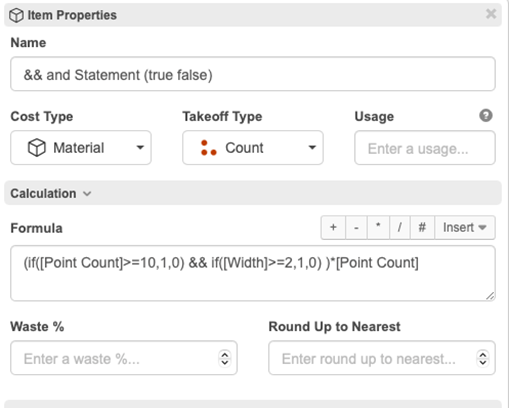Image resolution: width=509 pixels, height=408 pixels.
Task: Insert the slash divide operator
Action: (x=400, y=228)
